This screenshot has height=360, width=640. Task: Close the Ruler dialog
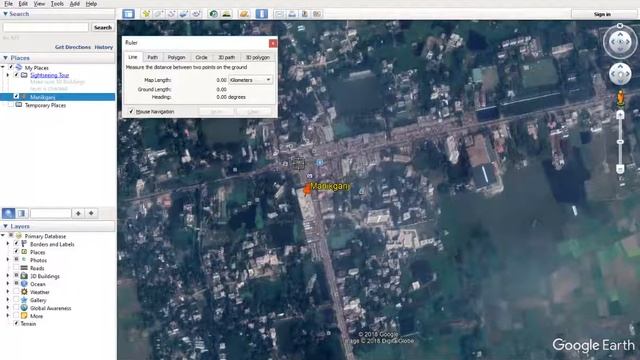point(273,43)
